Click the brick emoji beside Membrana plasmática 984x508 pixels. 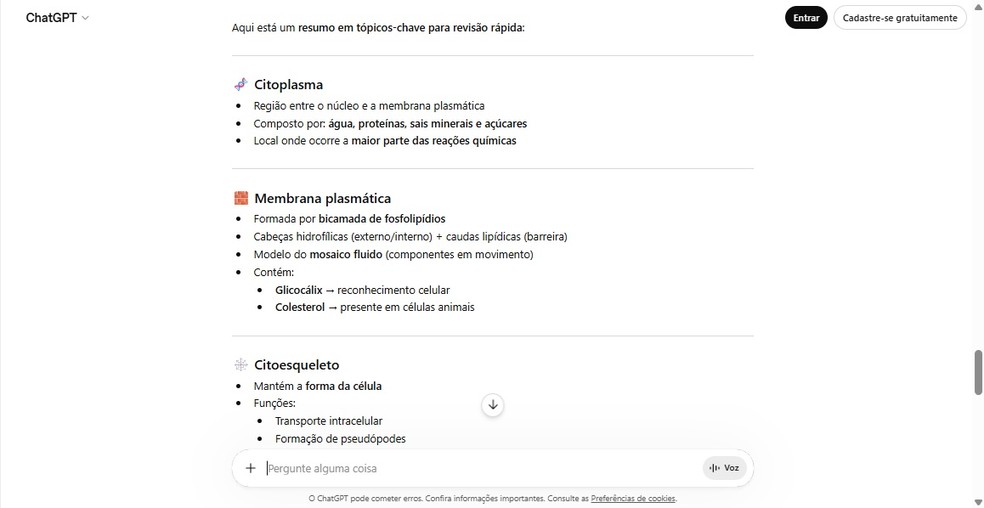click(240, 198)
